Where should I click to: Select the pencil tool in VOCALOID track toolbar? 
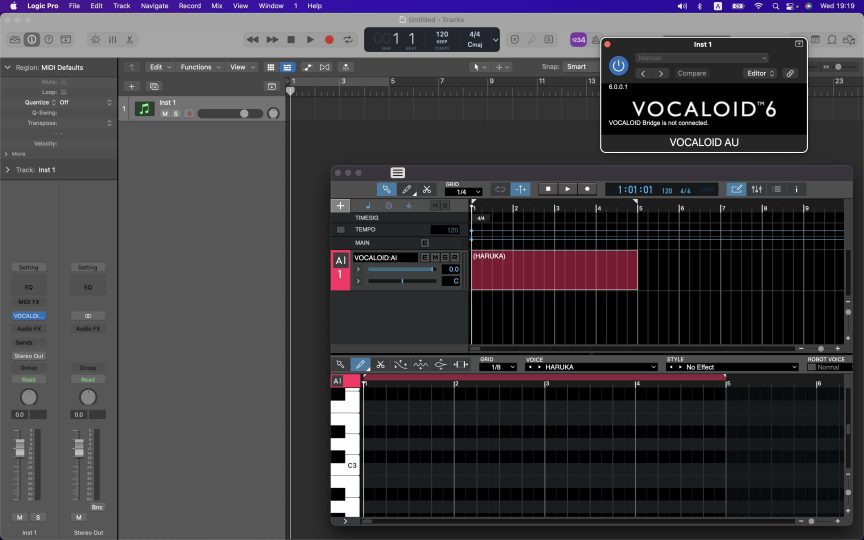coord(407,189)
